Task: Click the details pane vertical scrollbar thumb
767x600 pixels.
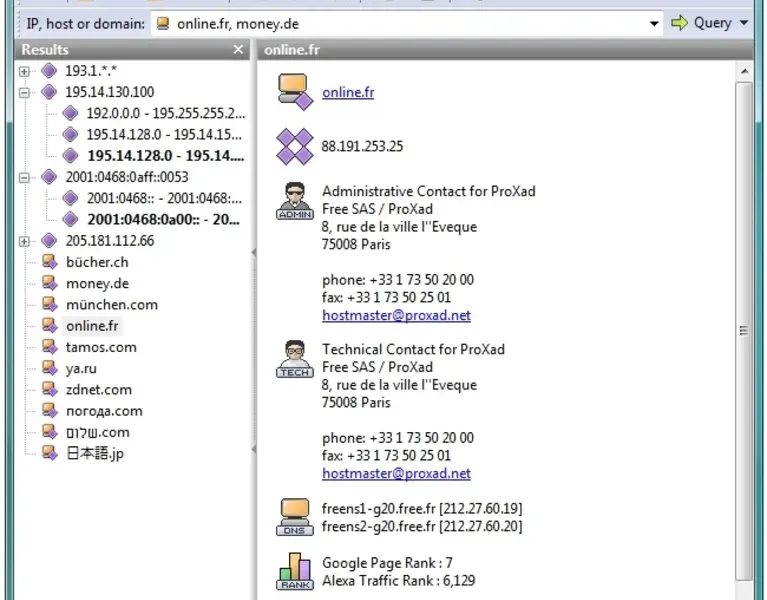Action: tap(744, 331)
